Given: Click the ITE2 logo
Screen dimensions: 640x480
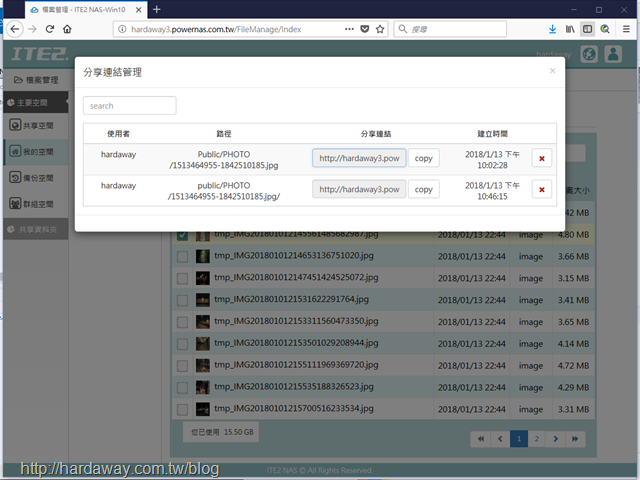Looking at the screenshot, I should 40,54.
